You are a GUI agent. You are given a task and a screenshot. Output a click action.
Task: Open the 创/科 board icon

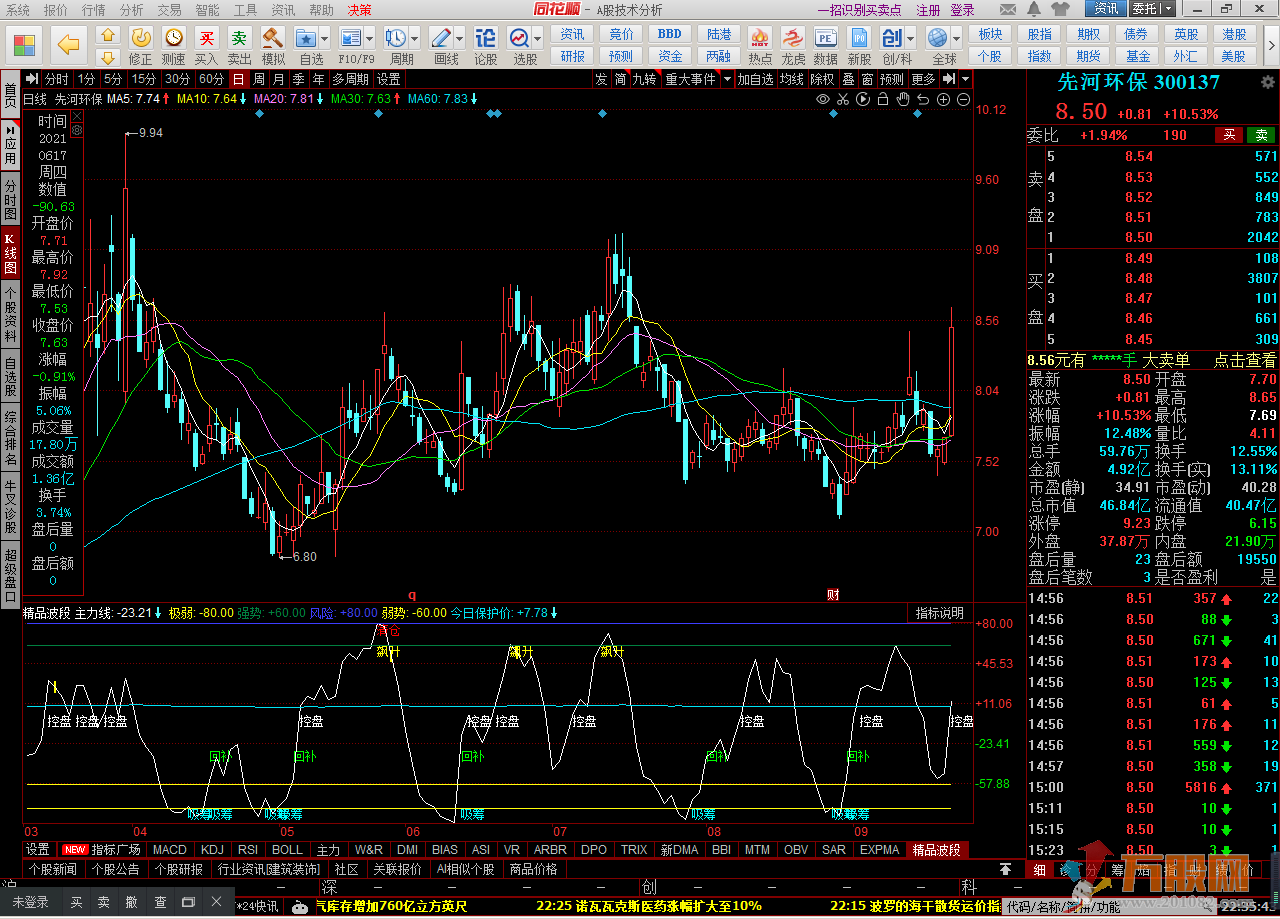[892, 38]
